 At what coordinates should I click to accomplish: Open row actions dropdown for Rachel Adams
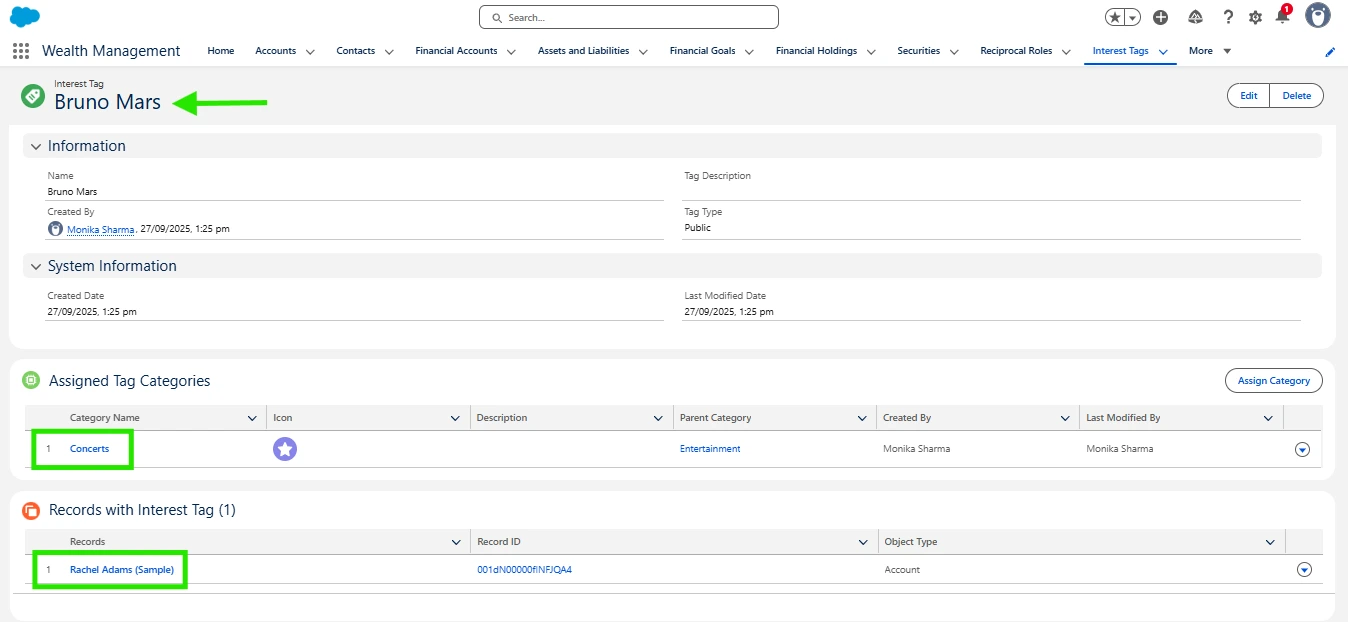tap(1303, 570)
